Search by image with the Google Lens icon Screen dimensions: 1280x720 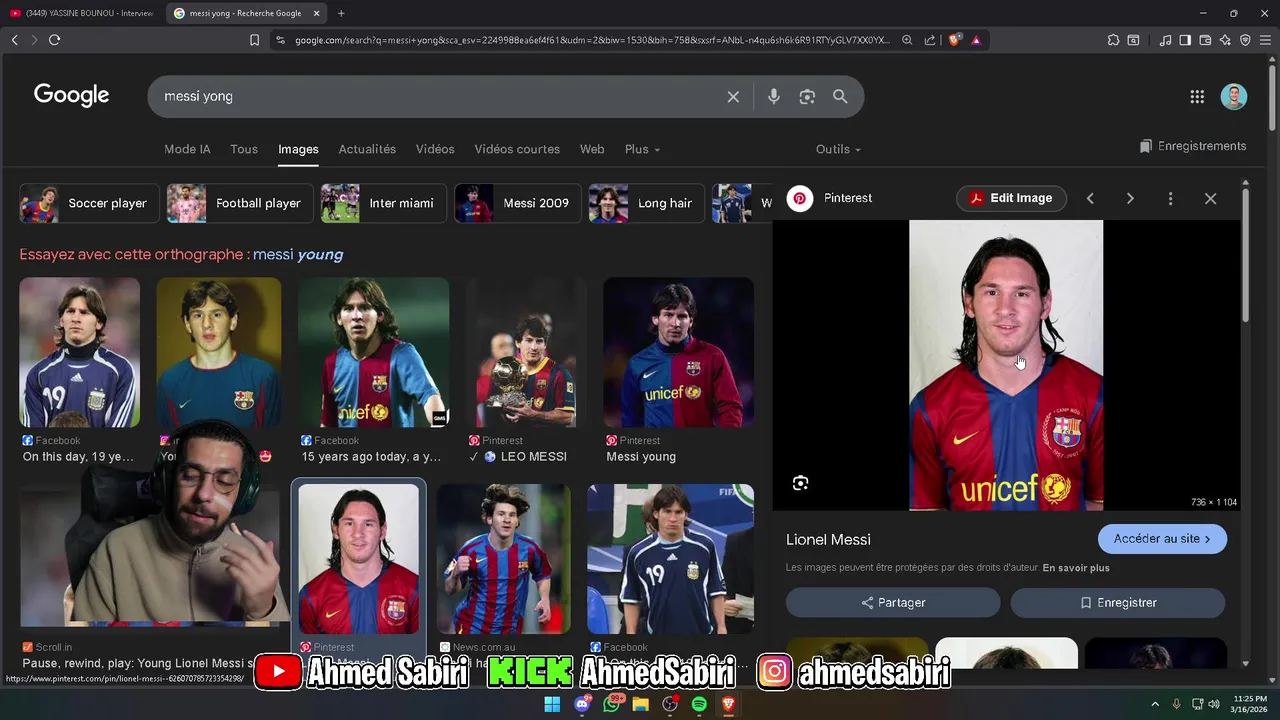pyautogui.click(x=807, y=97)
